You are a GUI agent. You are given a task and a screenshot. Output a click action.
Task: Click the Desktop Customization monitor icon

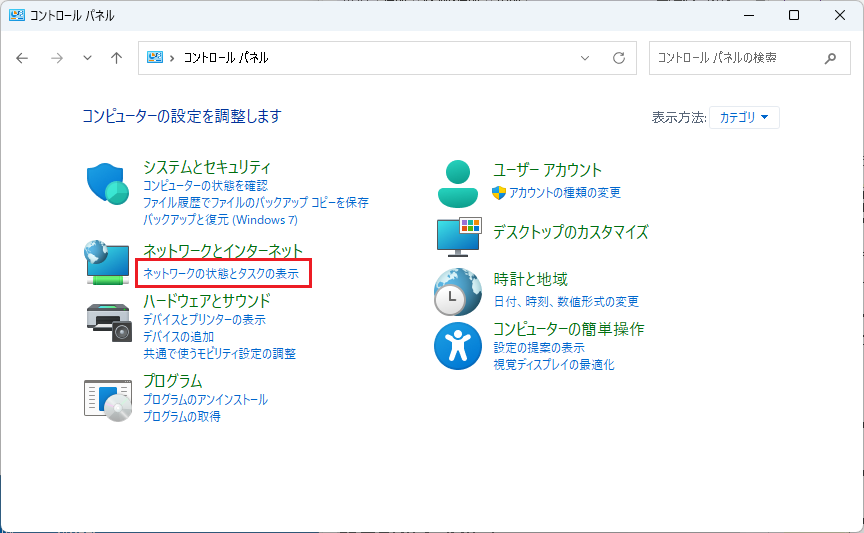click(x=458, y=235)
